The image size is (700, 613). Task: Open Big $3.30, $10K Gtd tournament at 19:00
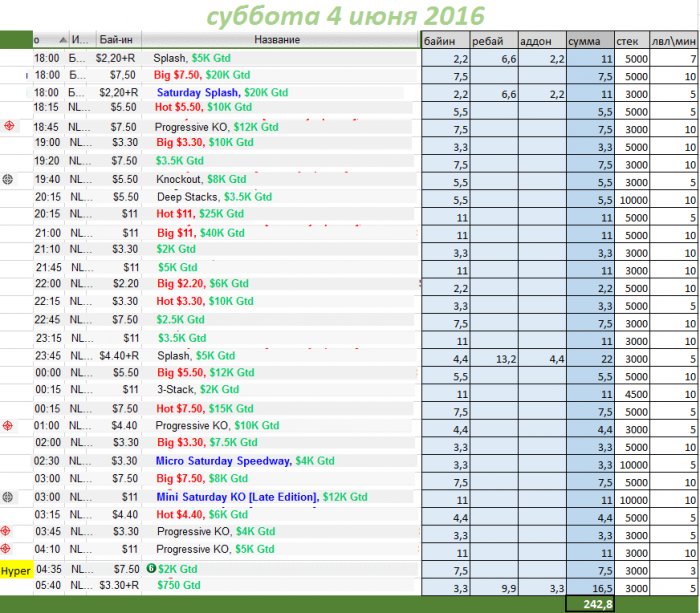pyautogui.click(x=205, y=142)
